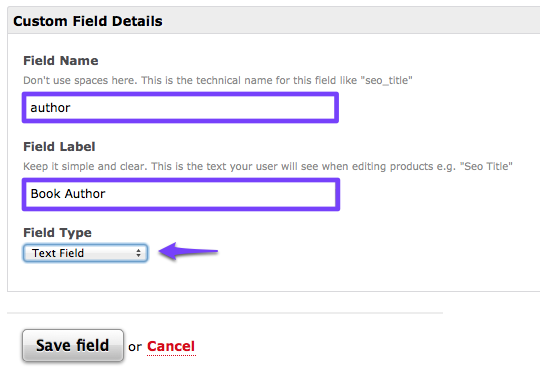540x385 pixels.
Task: Click the hint text mentioning "seo_title"
Action: click(218, 81)
